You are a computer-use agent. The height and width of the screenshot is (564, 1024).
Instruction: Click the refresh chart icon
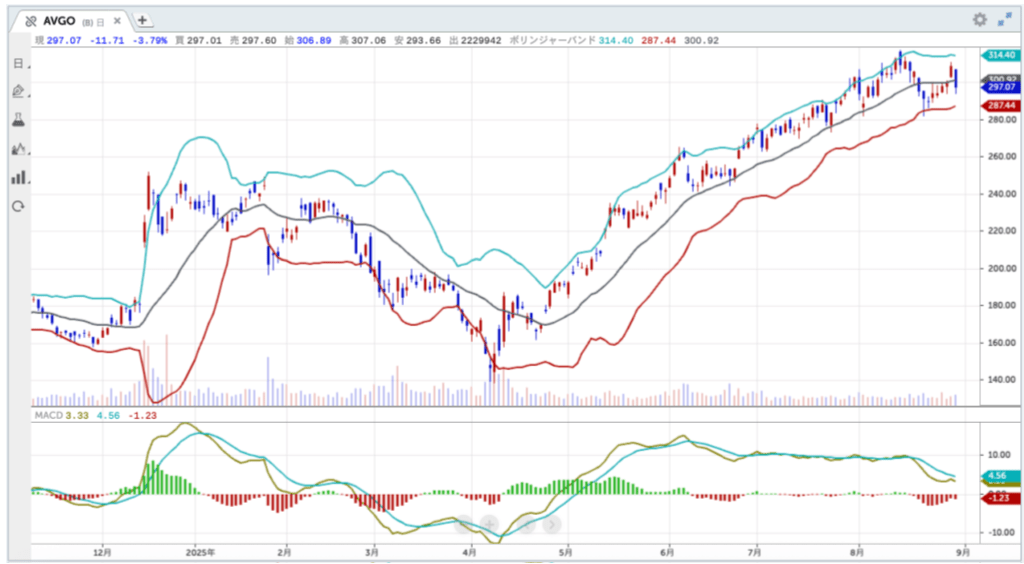pyautogui.click(x=18, y=206)
